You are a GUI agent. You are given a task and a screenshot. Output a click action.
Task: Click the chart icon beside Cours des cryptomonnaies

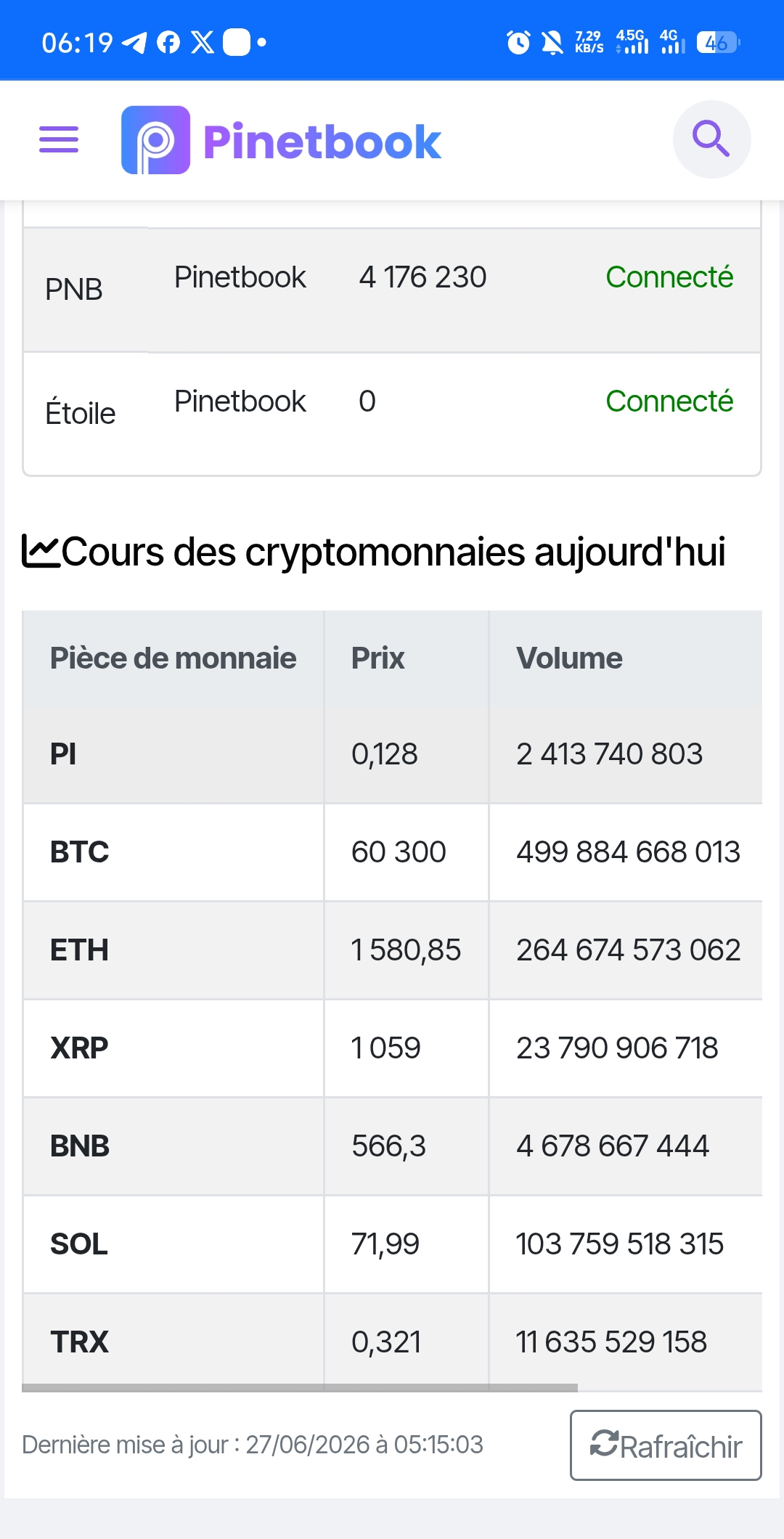pos(41,551)
